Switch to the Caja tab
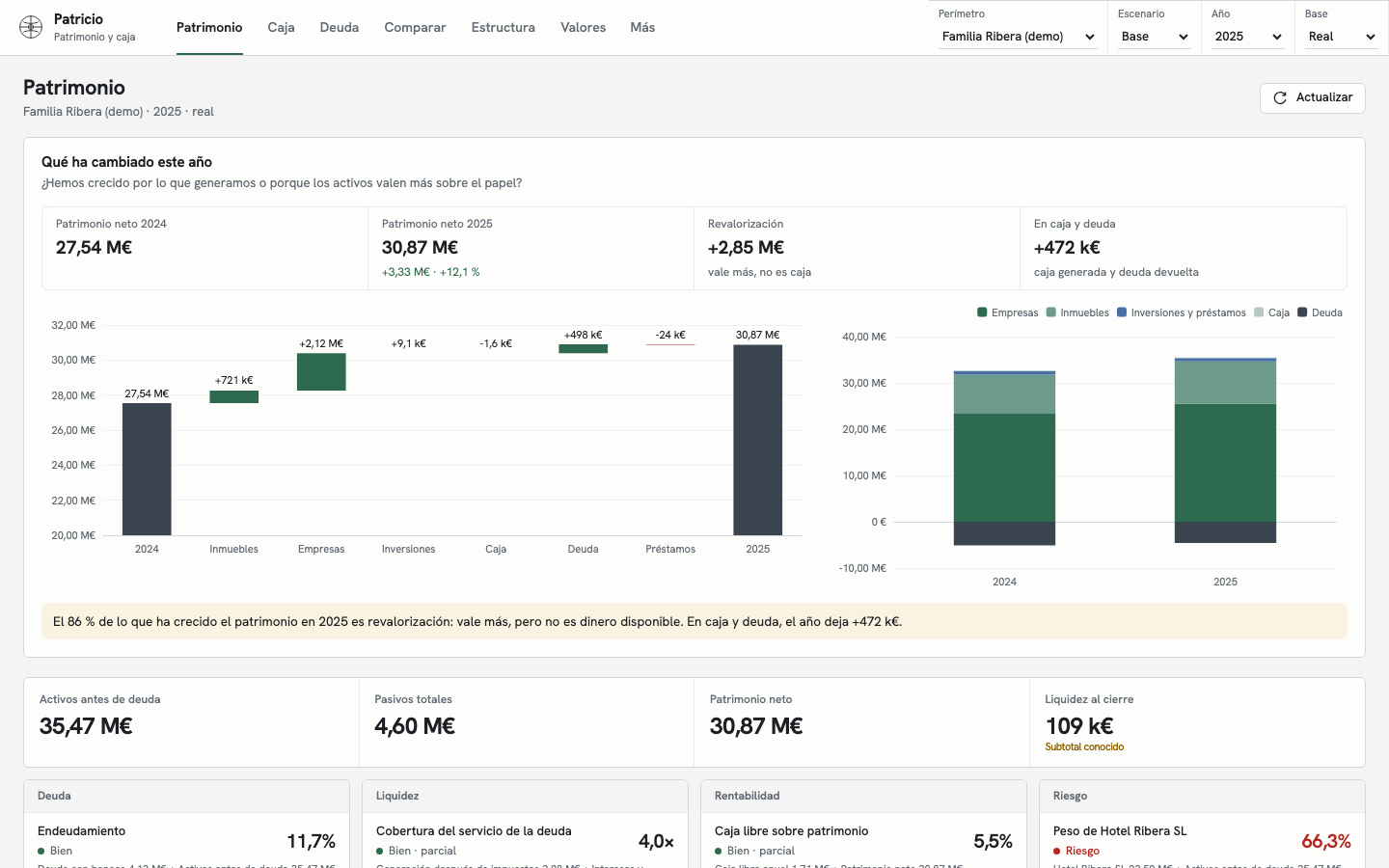This screenshot has height=868, width=1389. coord(281,27)
